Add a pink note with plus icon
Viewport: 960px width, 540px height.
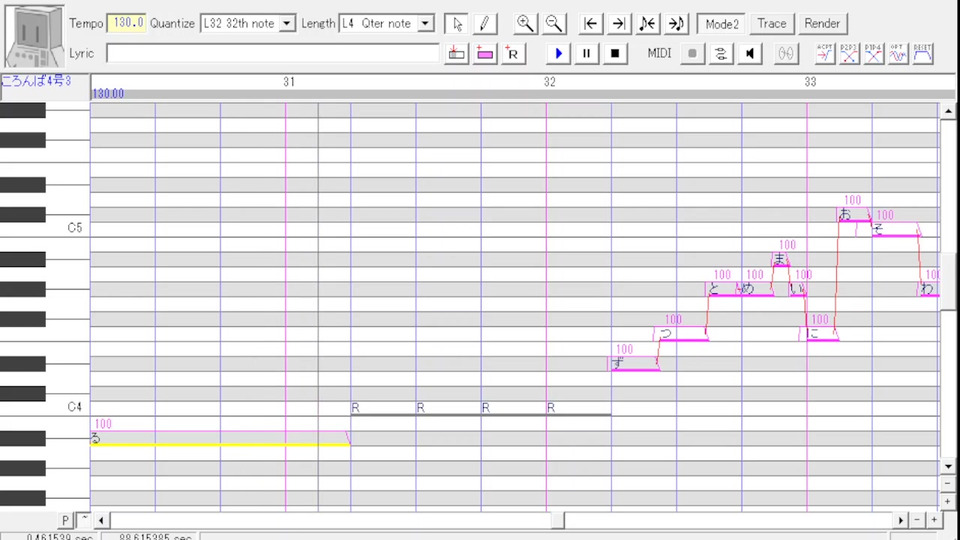tap(484, 53)
